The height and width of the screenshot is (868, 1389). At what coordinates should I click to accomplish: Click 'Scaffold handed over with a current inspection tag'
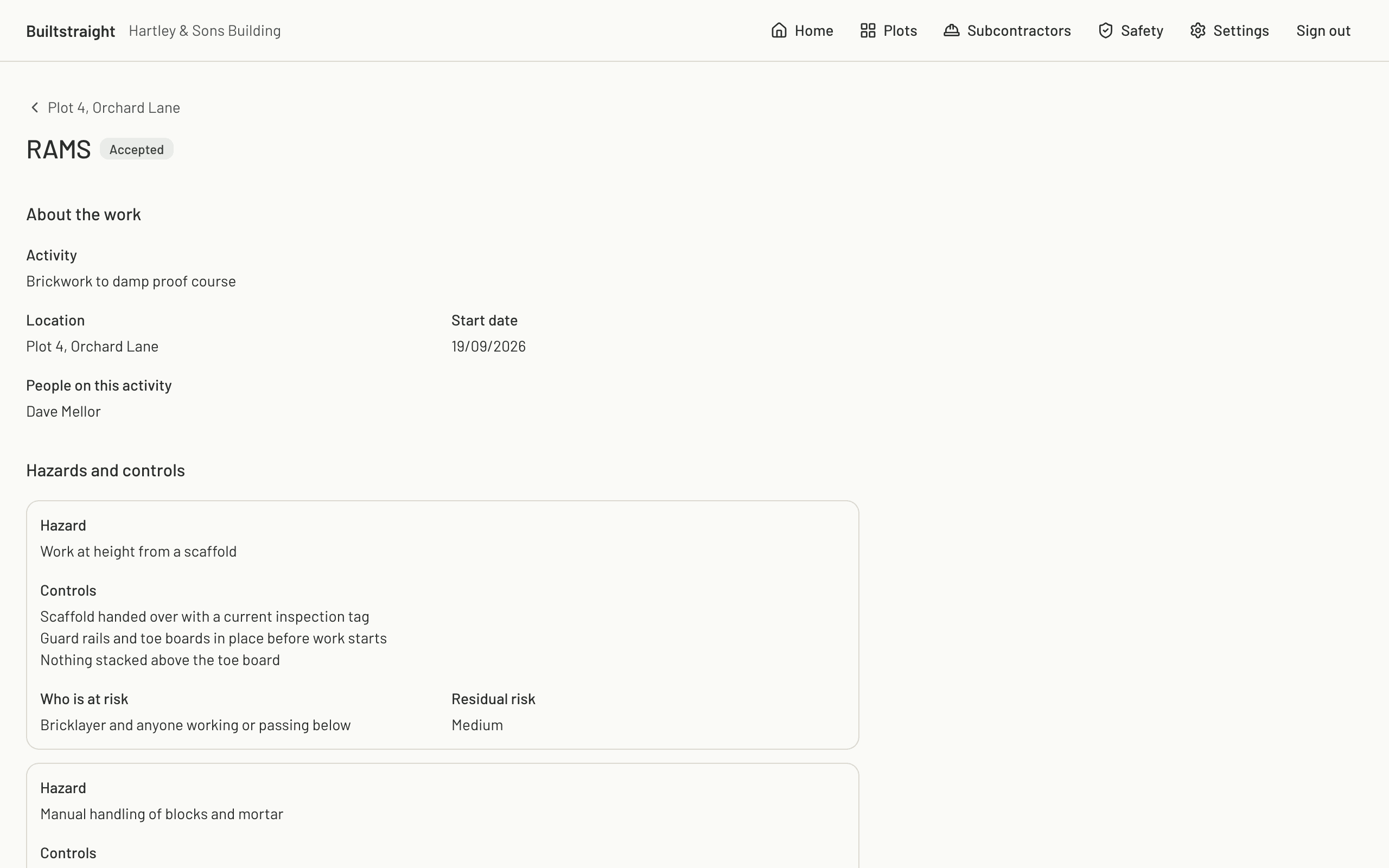(x=205, y=617)
